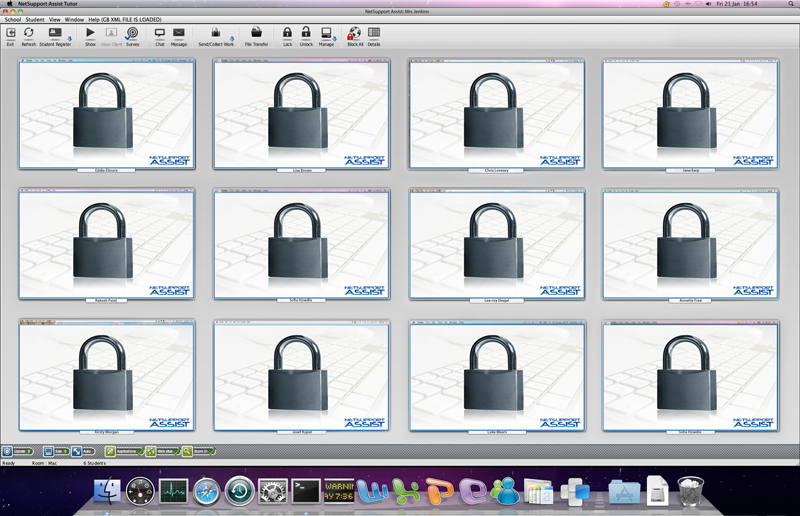
Task: Switch to Details view
Action: 374,35
